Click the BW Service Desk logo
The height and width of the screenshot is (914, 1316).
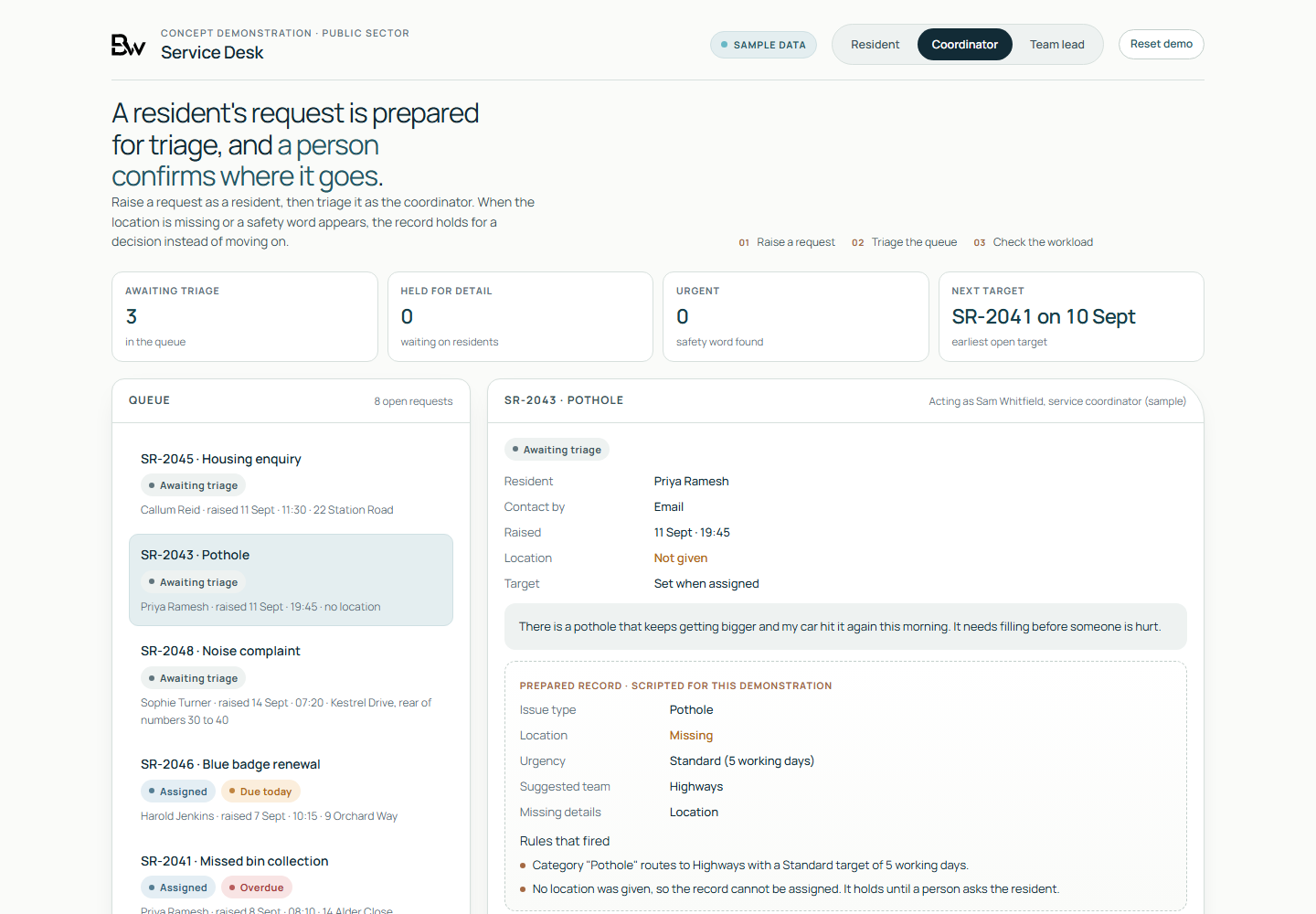tap(128, 45)
